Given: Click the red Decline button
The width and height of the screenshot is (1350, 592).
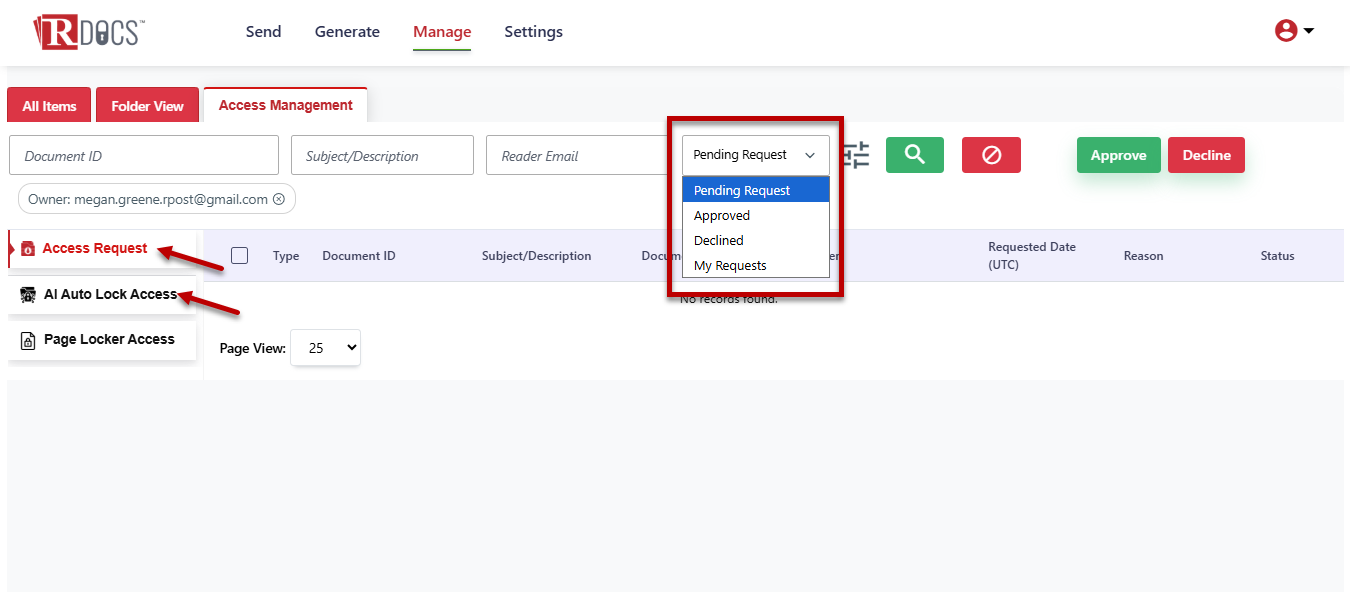Looking at the screenshot, I should (1206, 155).
